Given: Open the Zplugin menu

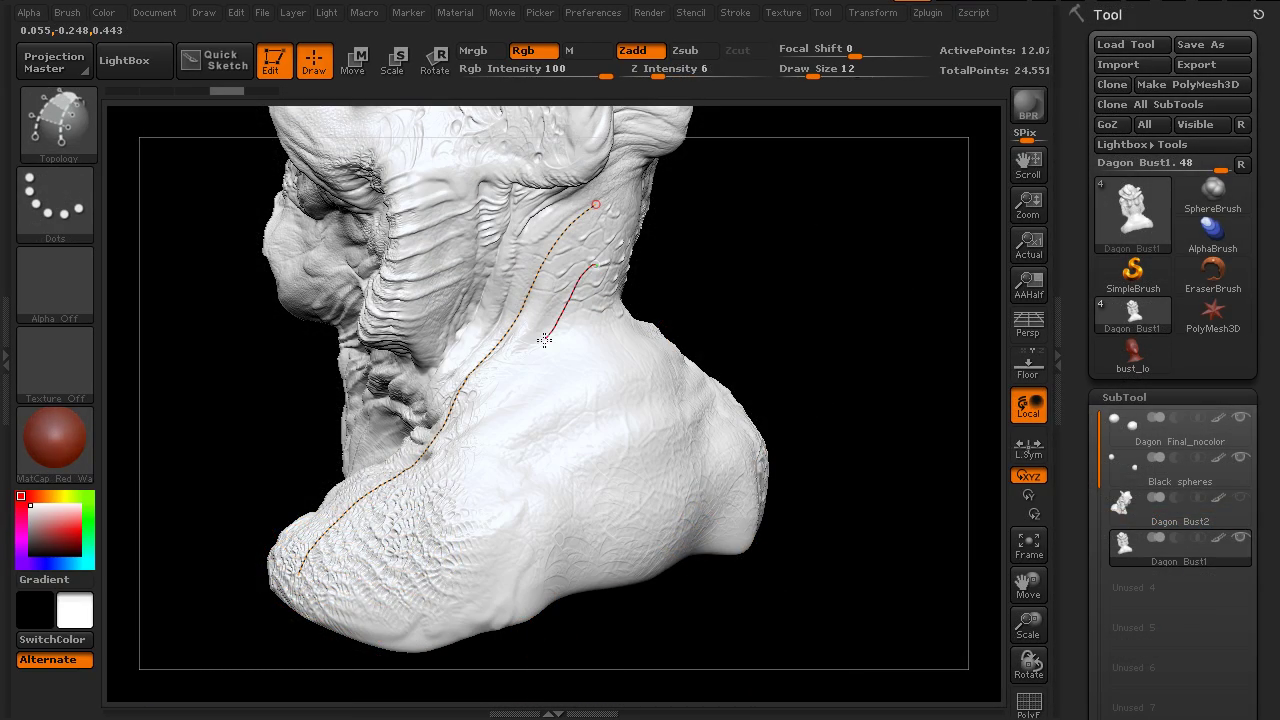Looking at the screenshot, I should pyautogui.click(x=926, y=13).
